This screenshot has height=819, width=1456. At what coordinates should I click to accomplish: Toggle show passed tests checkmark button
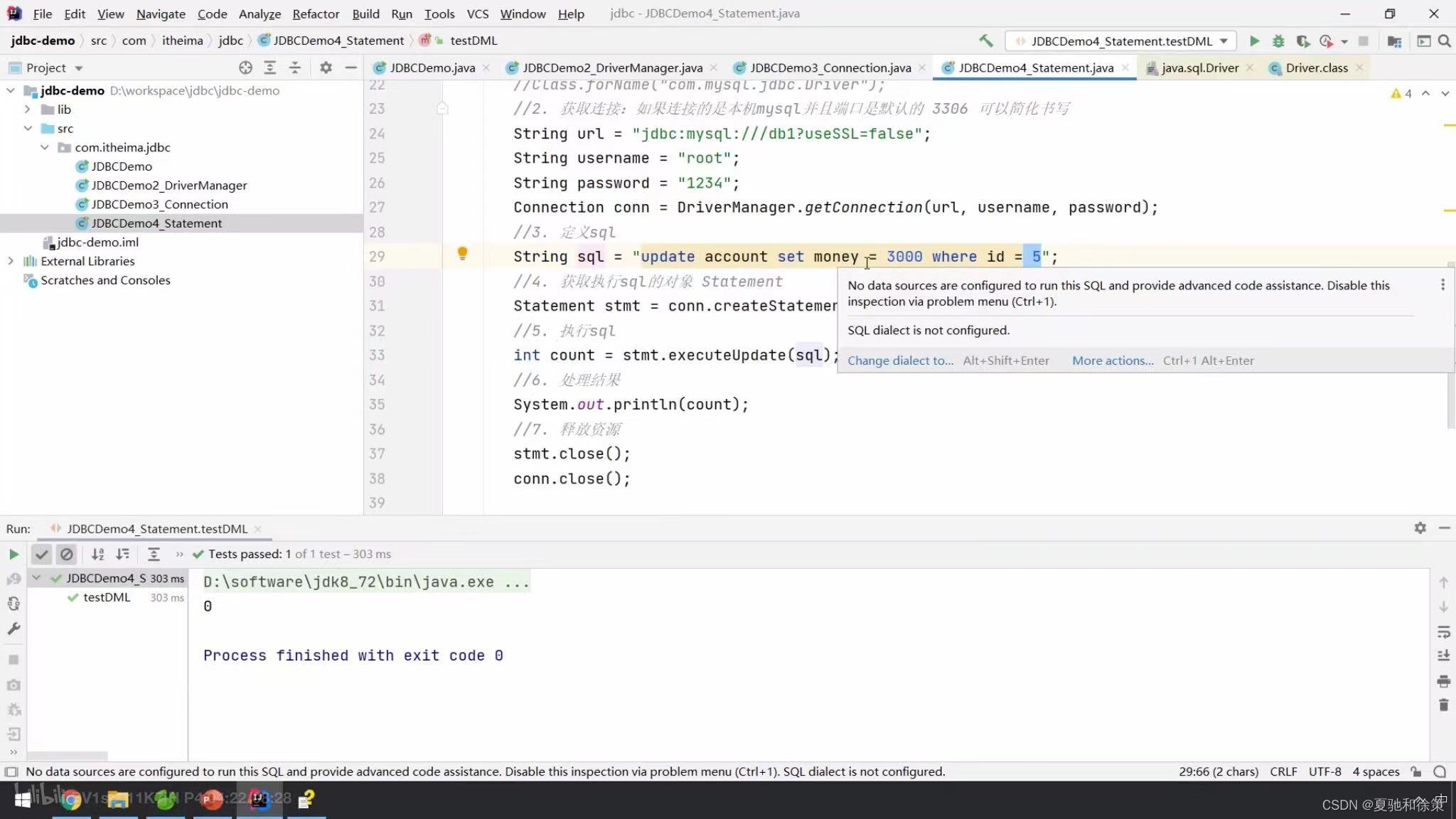(x=42, y=554)
